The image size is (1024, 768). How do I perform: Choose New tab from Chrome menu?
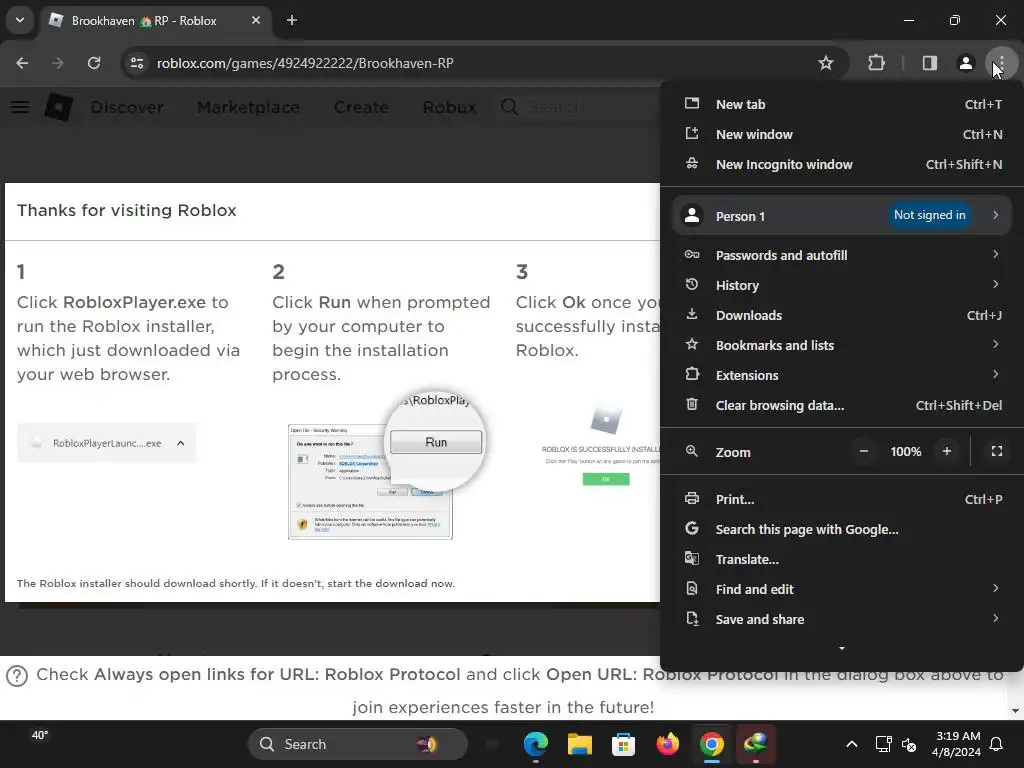[x=842, y=104]
